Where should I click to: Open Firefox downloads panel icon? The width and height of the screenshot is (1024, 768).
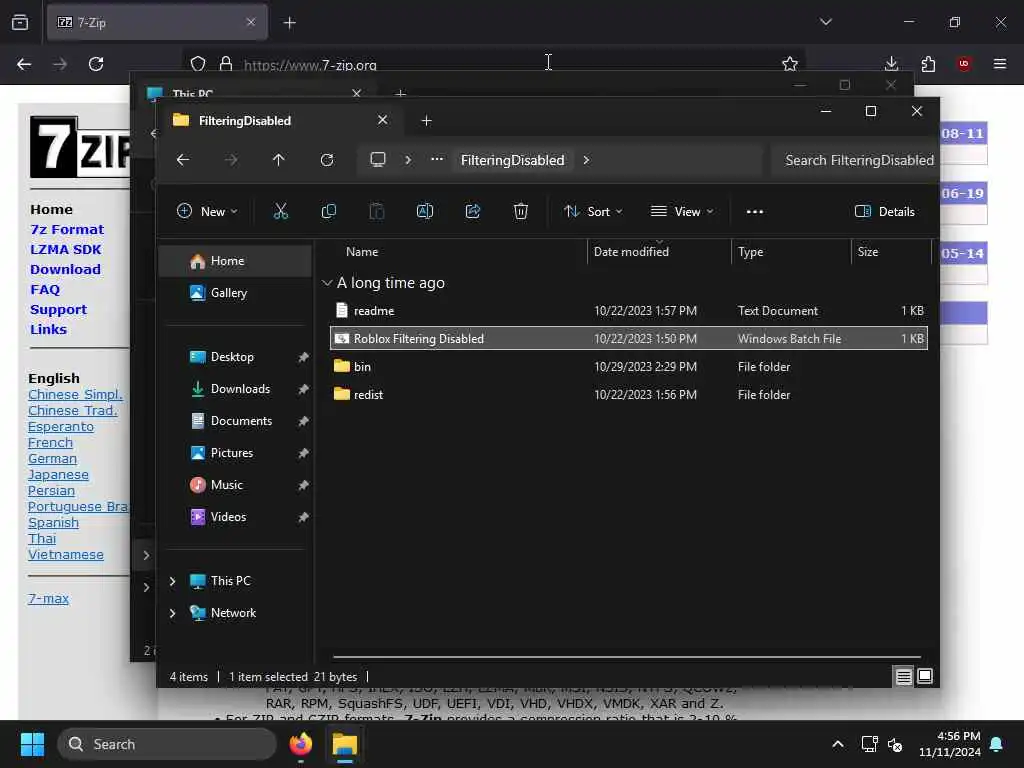click(x=891, y=64)
